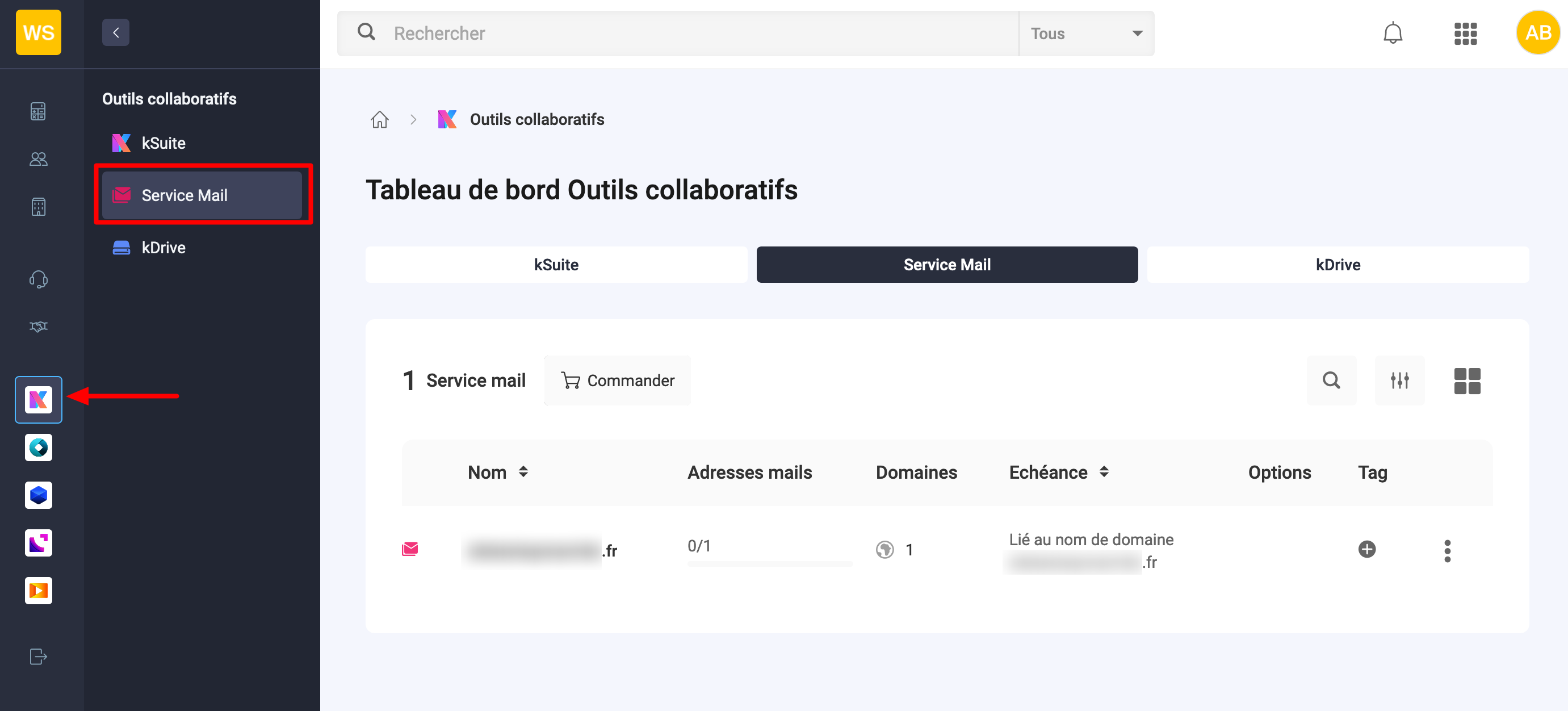
Task: Switch to the kSuite tab
Action: [x=556, y=265]
